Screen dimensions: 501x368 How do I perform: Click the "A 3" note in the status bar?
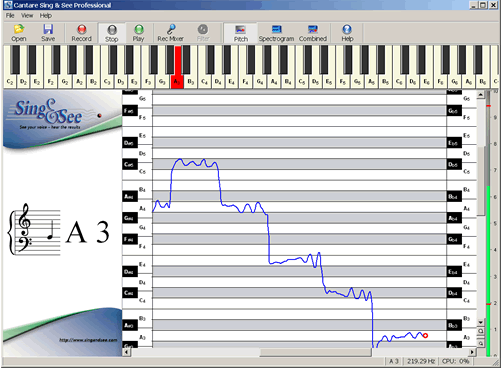[394, 361]
